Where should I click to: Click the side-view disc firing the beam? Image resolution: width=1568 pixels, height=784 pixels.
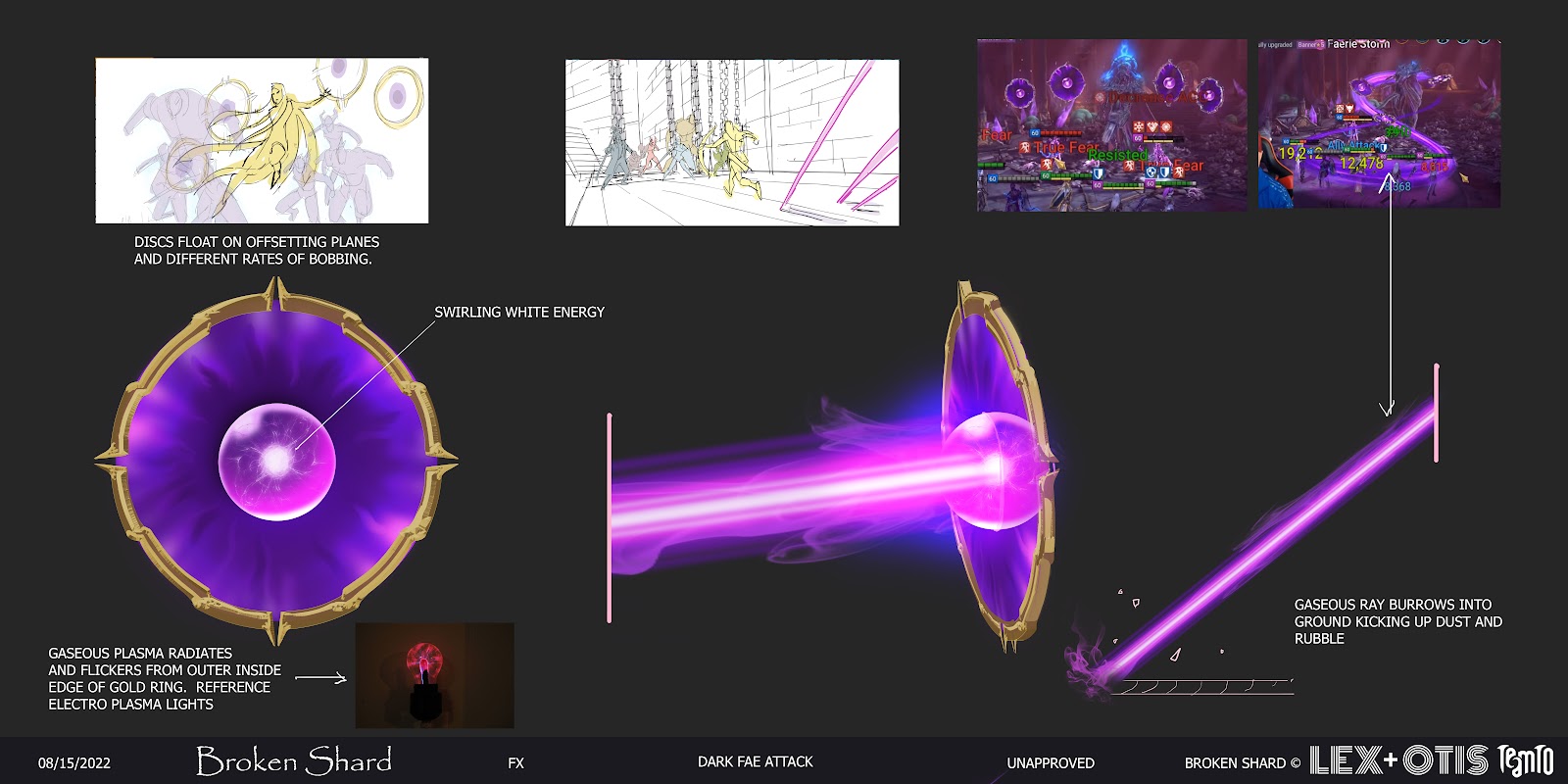point(1000,468)
